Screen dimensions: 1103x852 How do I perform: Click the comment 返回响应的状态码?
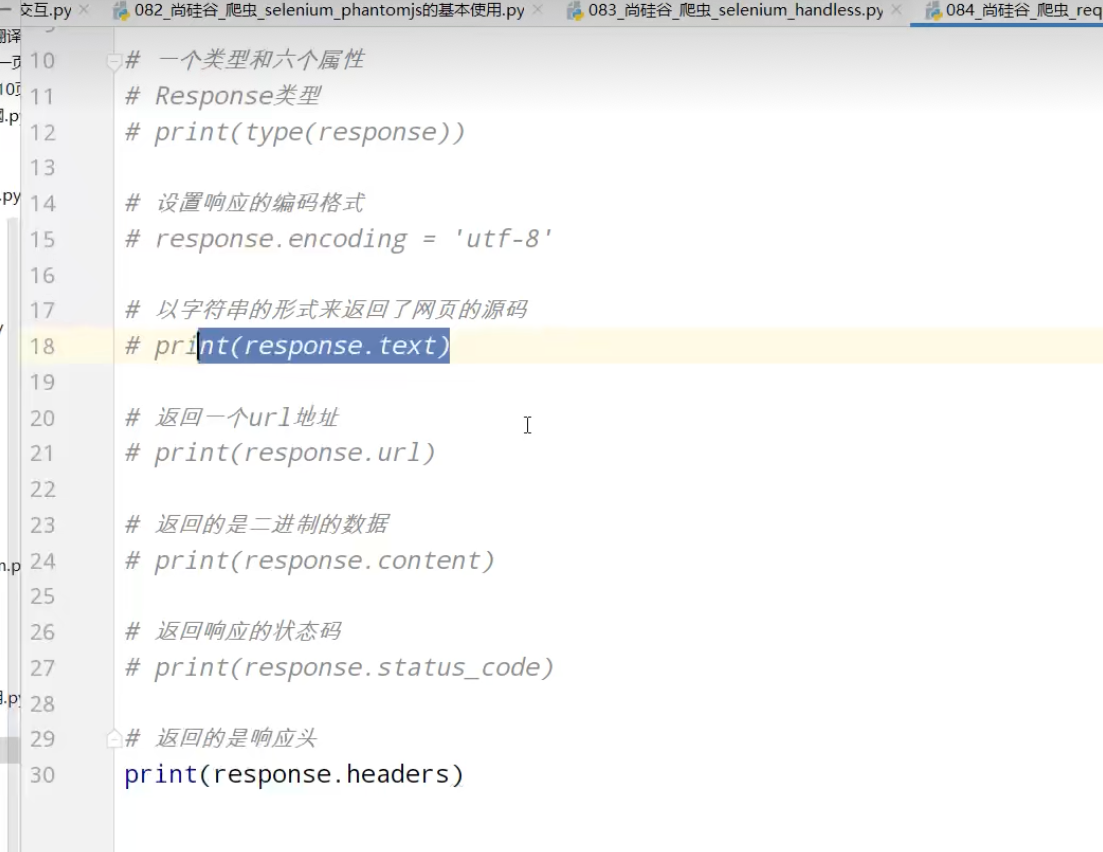pyautogui.click(x=234, y=631)
